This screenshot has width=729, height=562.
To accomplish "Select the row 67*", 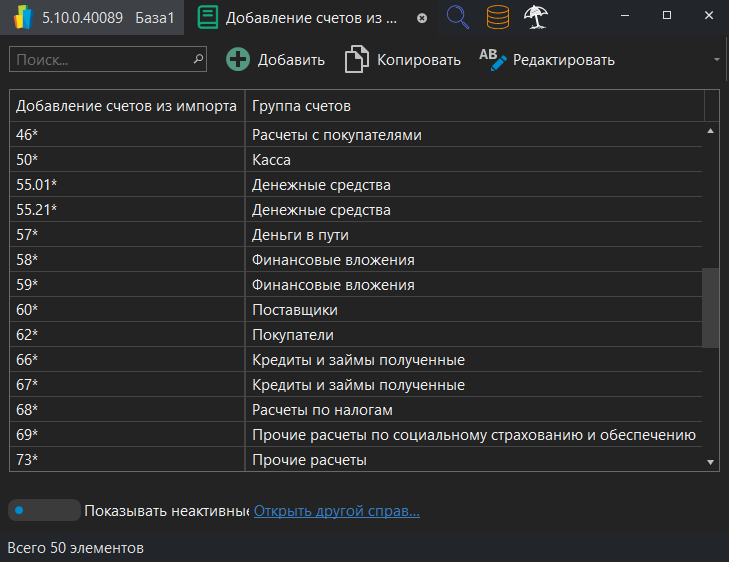I will 356,385.
